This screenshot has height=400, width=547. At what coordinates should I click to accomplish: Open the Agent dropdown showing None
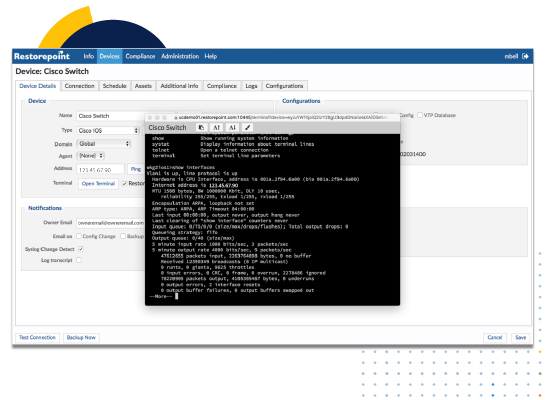pyautogui.click(x=90, y=156)
